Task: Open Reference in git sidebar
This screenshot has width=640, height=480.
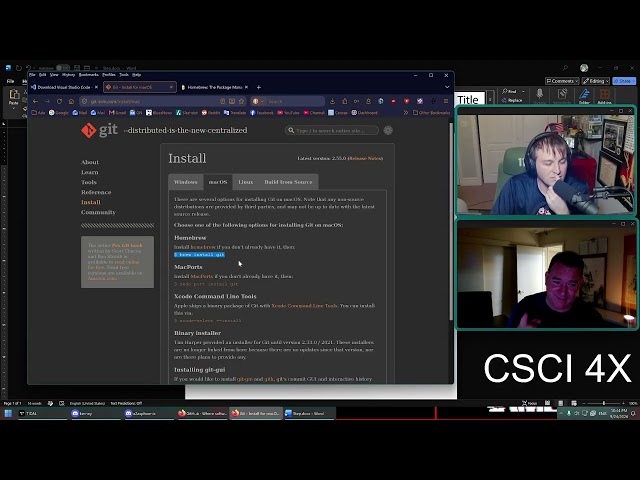Action: coord(96,192)
